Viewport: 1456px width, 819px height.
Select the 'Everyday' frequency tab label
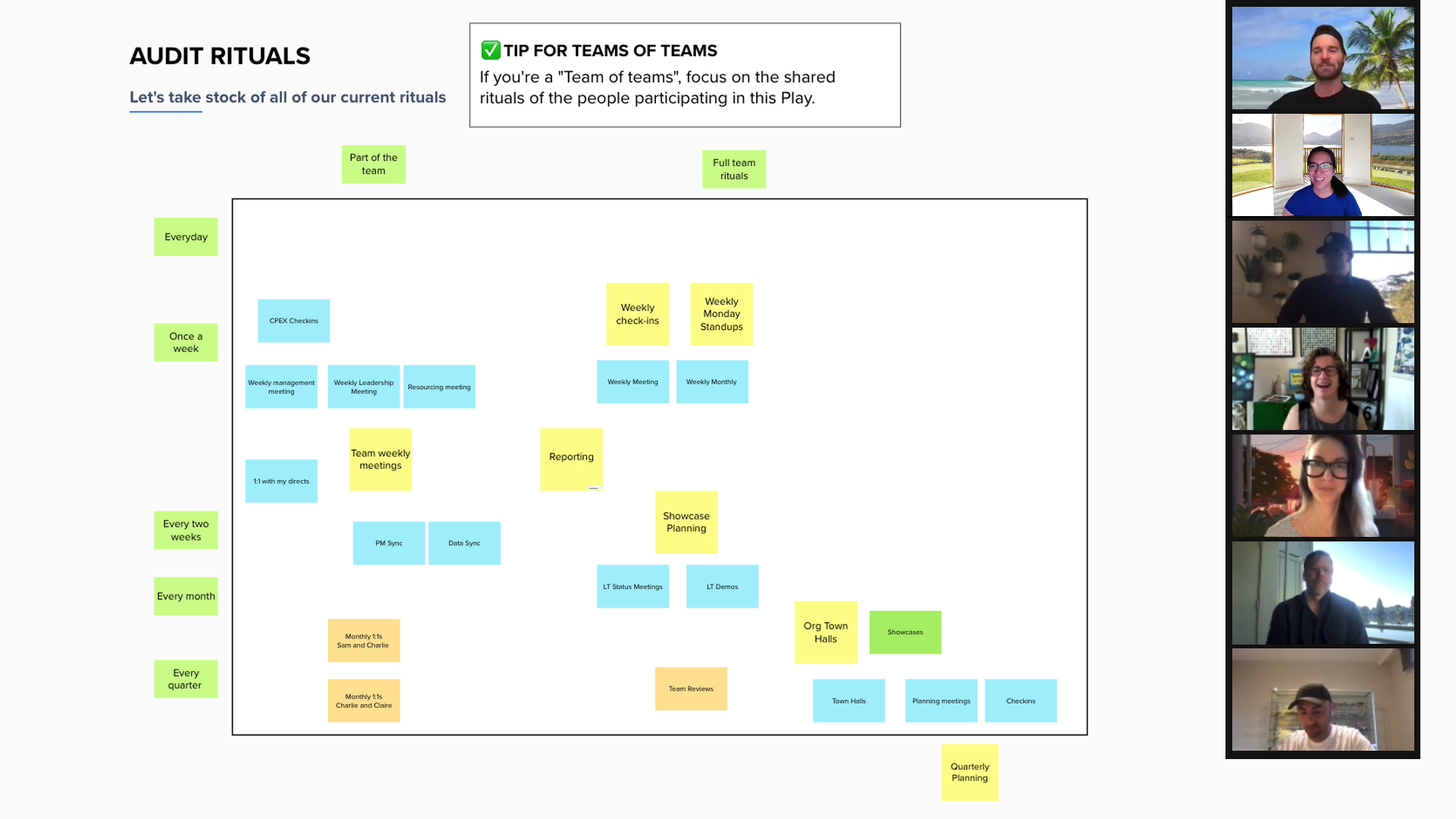(185, 236)
